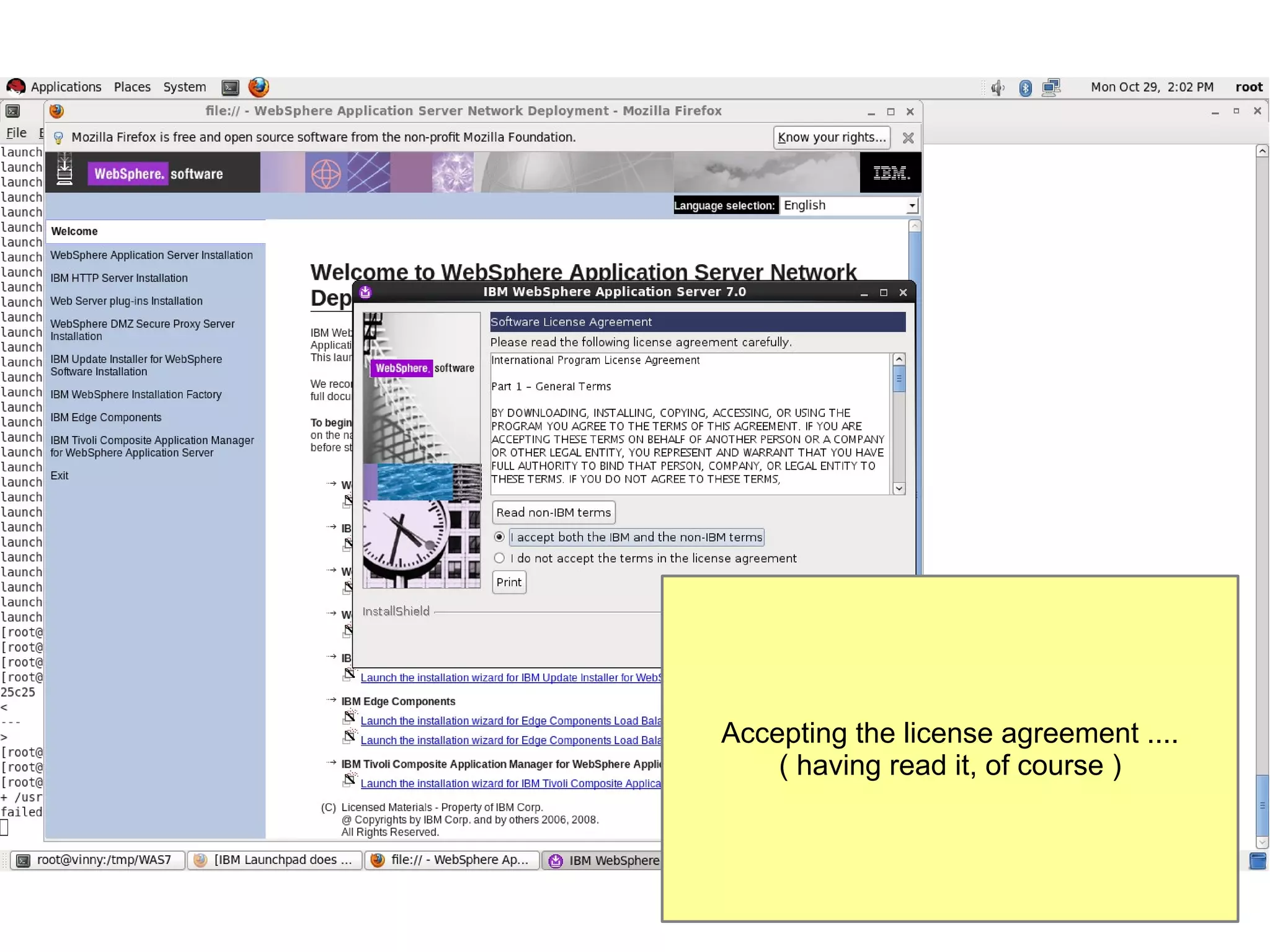Image resolution: width=1270 pixels, height=952 pixels.
Task: Click the icon beside second Edge Components Load Balancer link
Action: pyautogui.click(x=349, y=737)
